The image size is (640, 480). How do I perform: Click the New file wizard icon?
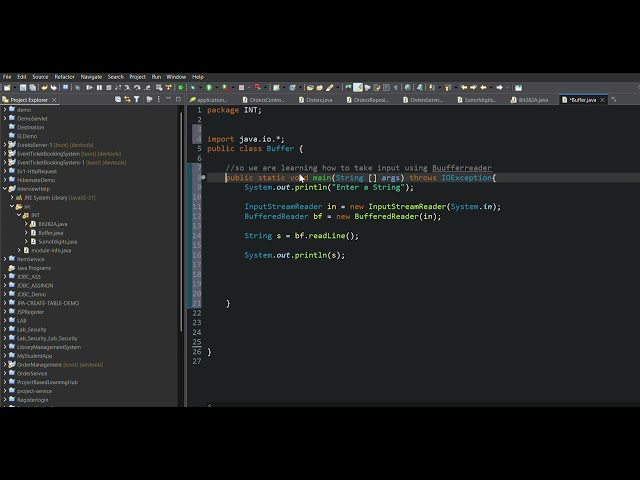click(7, 87)
